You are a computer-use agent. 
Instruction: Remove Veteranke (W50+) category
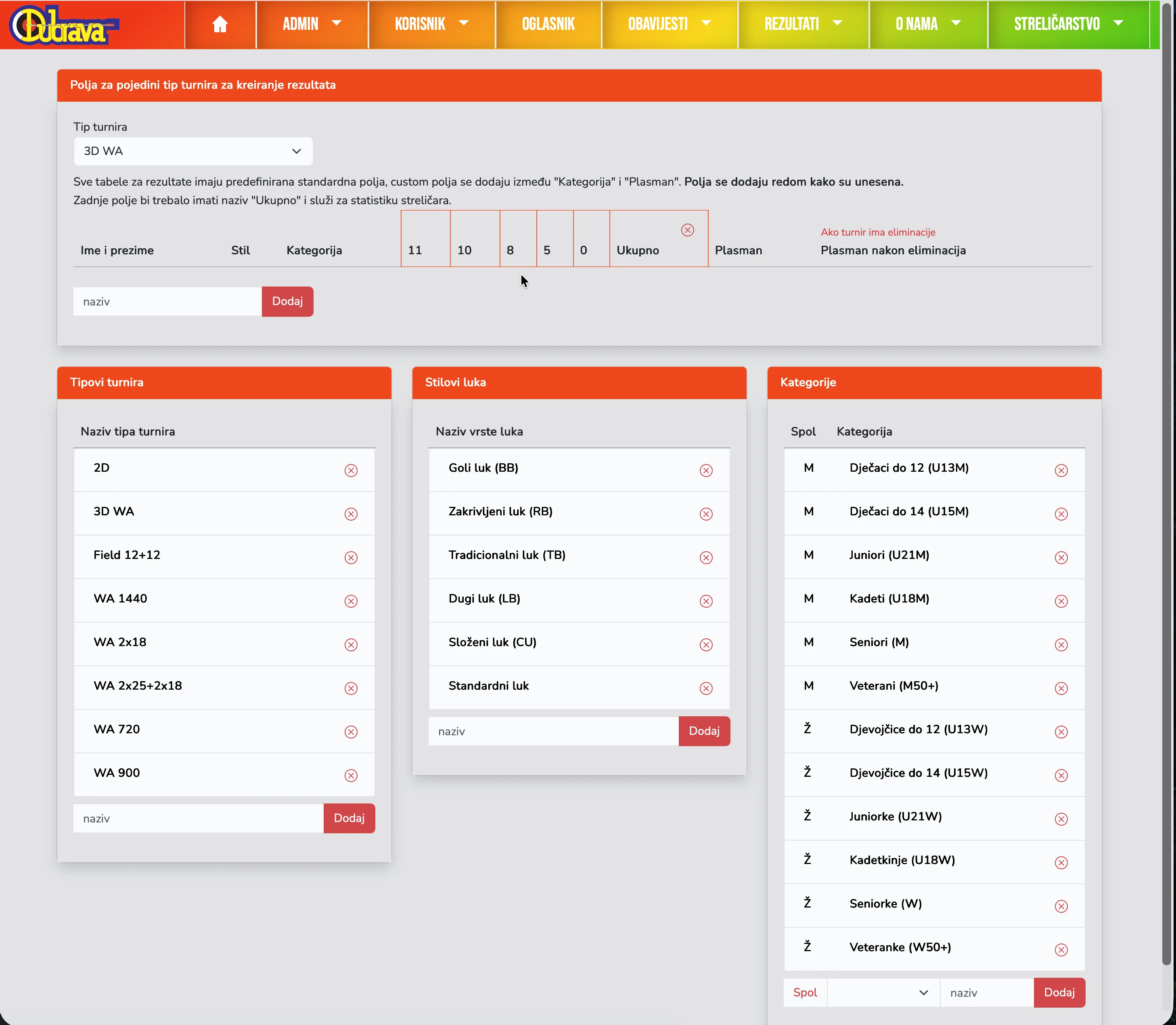point(1061,950)
